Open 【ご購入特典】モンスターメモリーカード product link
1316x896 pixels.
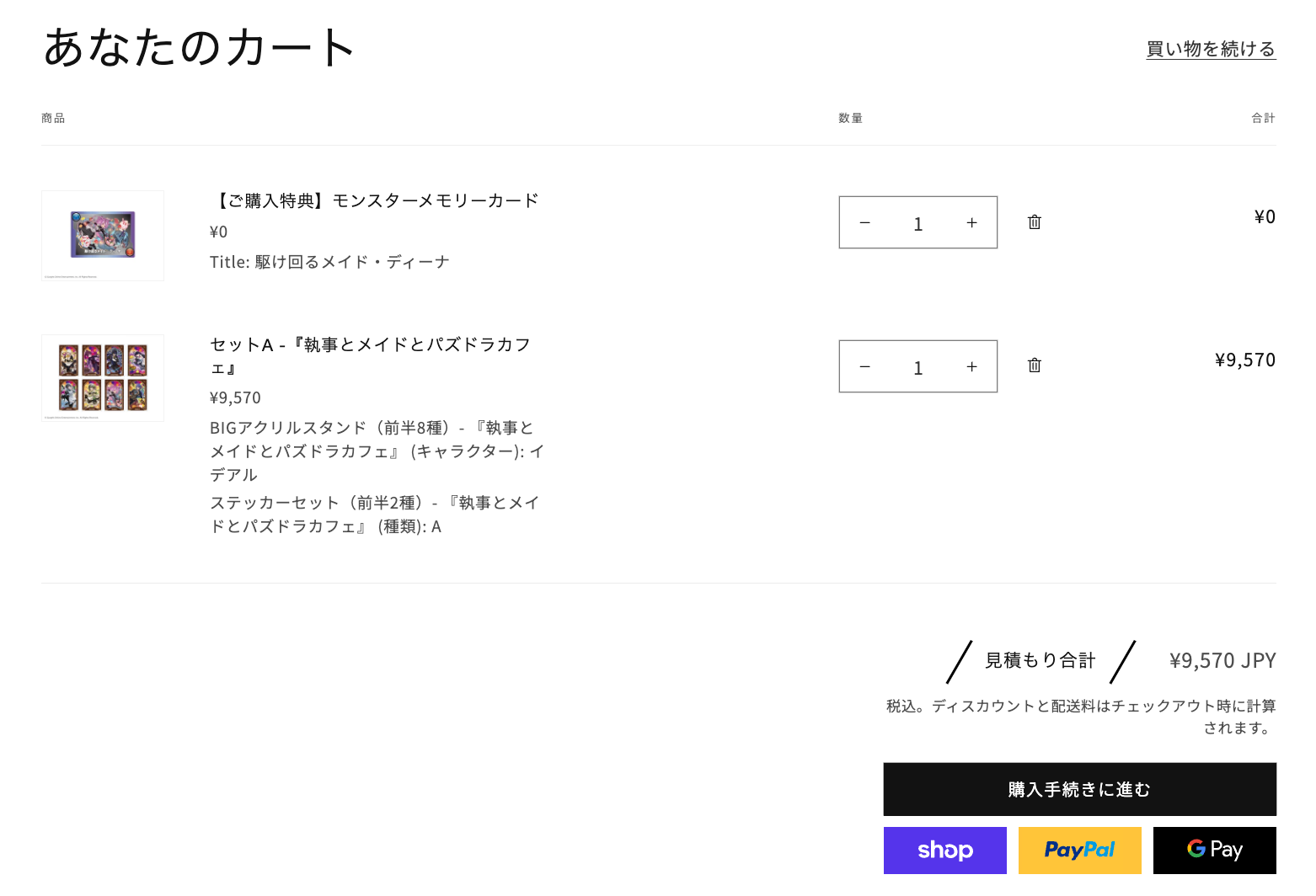coord(375,200)
